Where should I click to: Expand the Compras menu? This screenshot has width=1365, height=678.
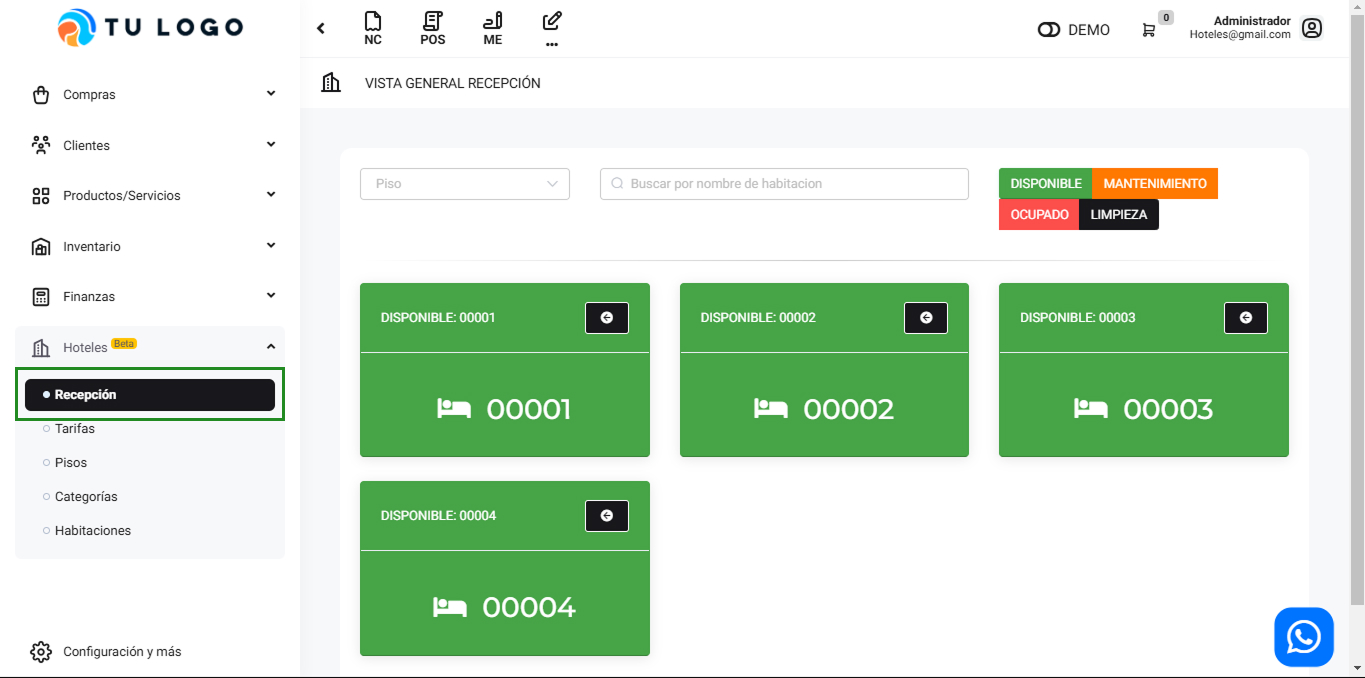[x=150, y=95]
